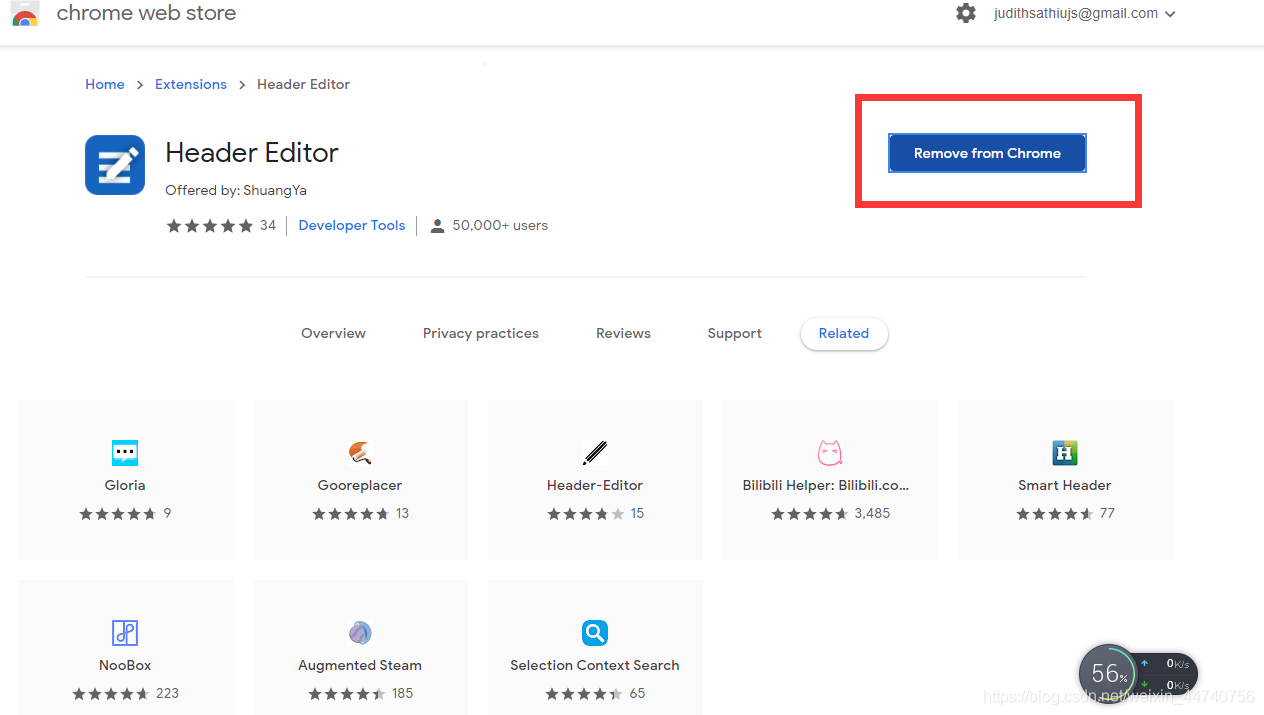Click the Header-Editor pencil icon

pyautogui.click(x=595, y=453)
